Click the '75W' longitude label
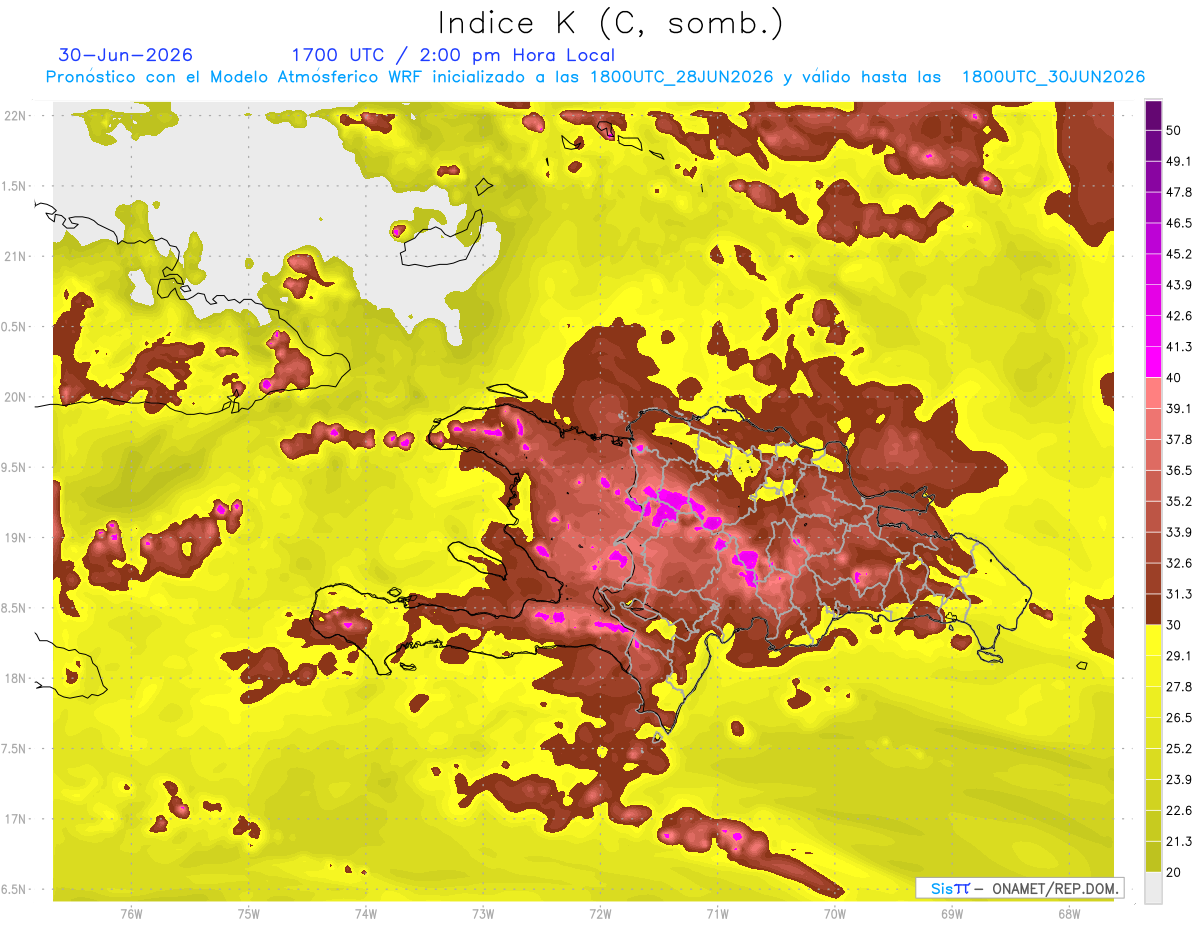This screenshot has height=927, width=1200. pos(249,913)
